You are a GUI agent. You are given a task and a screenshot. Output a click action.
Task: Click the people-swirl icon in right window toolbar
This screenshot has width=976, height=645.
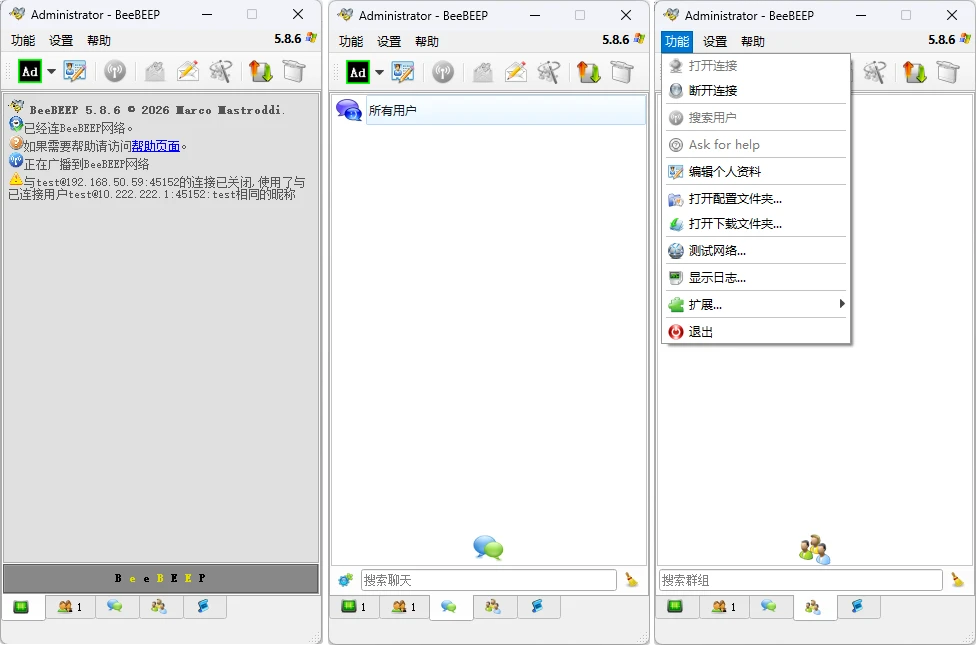click(875, 72)
